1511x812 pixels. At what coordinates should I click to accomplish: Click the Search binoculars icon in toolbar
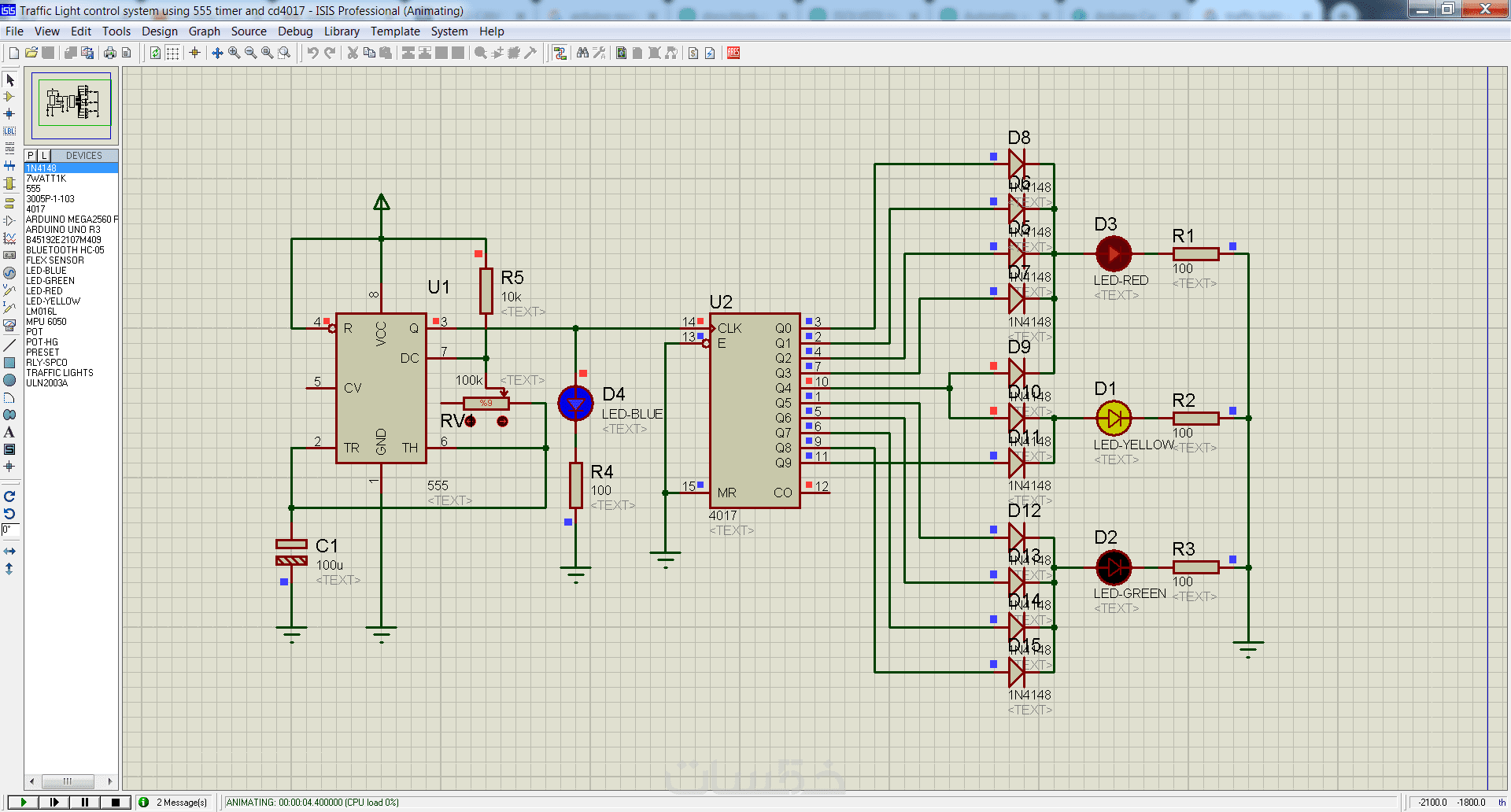point(582,53)
